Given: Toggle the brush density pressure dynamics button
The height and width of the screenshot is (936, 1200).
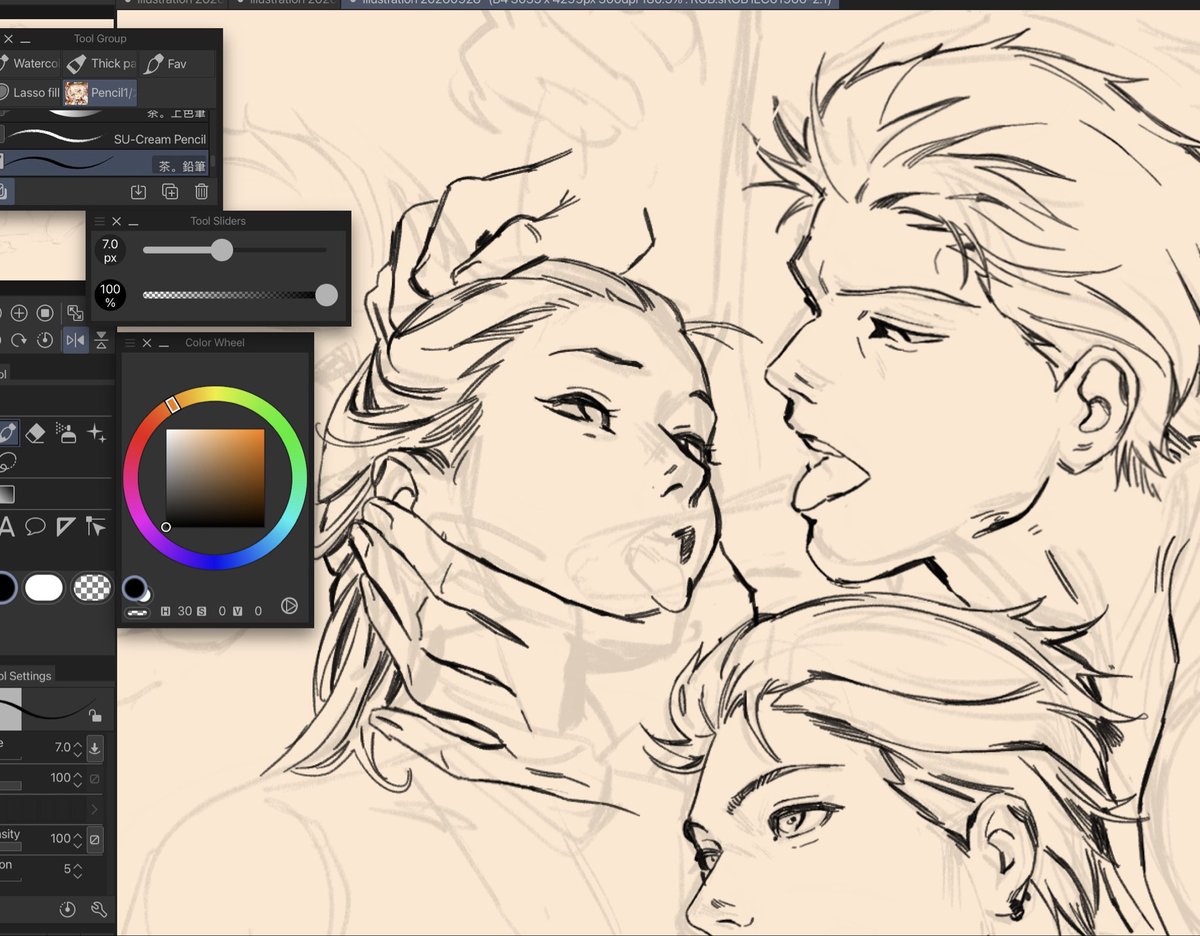Looking at the screenshot, I should pos(94,839).
